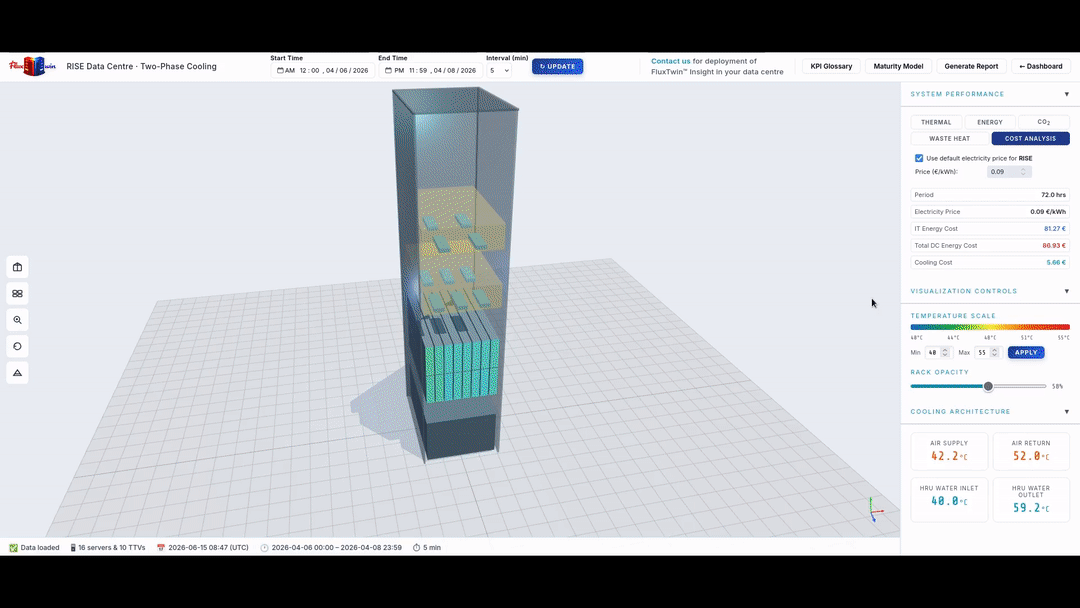Collapse the Cooling Architecture section
1080x608 pixels.
tap(1066, 412)
